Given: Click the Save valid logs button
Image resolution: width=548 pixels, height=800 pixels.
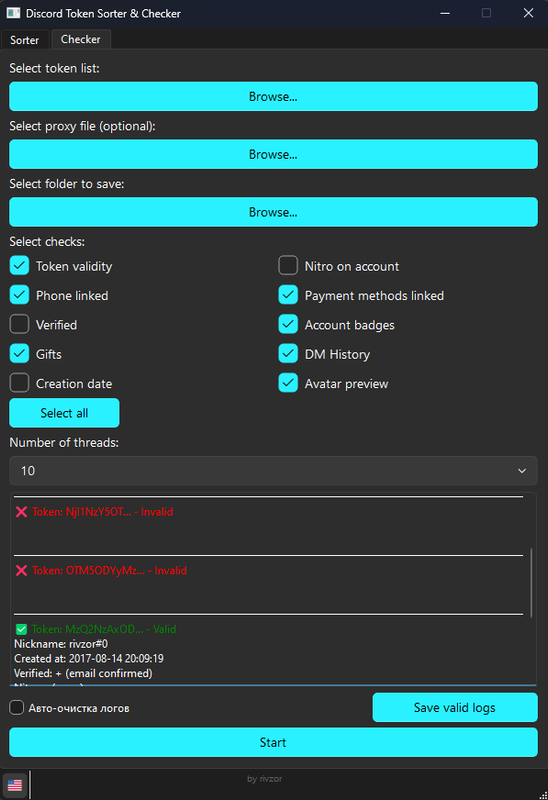Looking at the screenshot, I should click(455, 708).
